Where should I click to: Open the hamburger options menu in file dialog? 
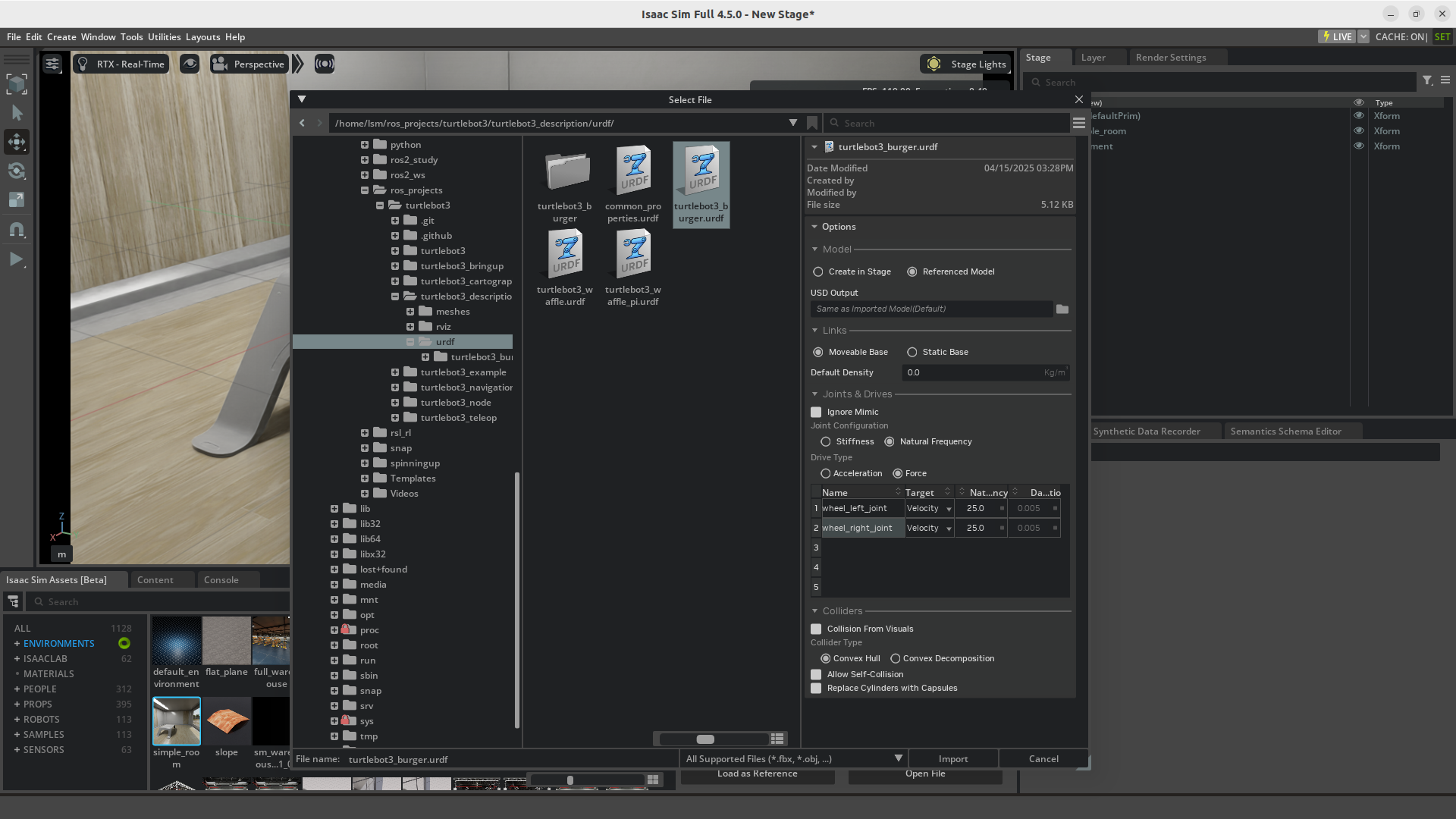click(1079, 123)
